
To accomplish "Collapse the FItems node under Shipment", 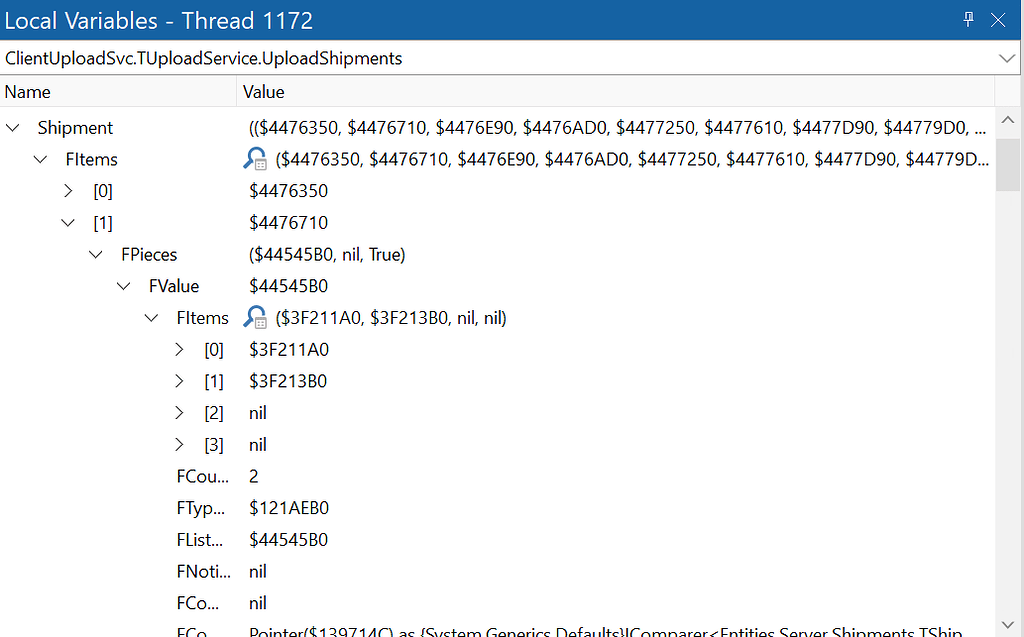I will click(40, 159).
